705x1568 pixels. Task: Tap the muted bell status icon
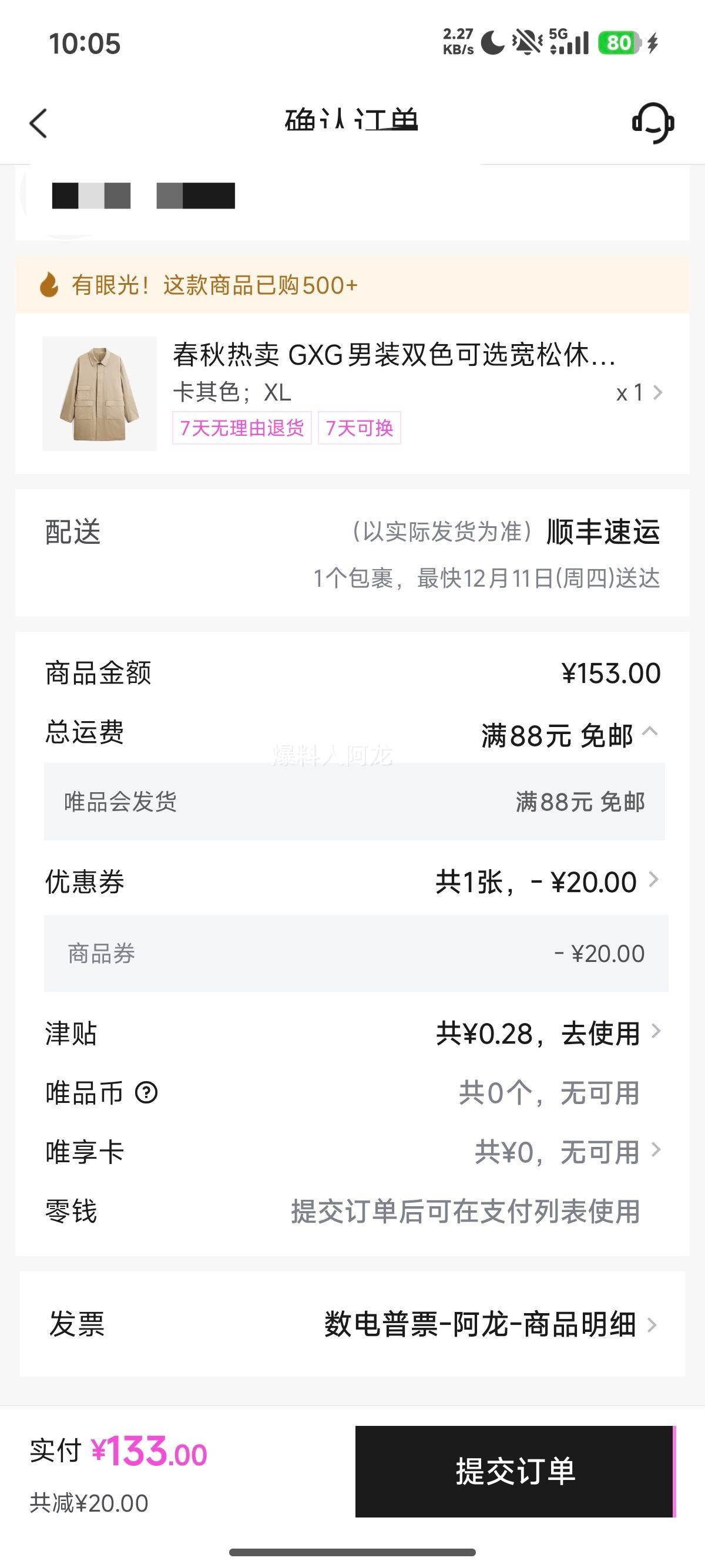(x=526, y=43)
